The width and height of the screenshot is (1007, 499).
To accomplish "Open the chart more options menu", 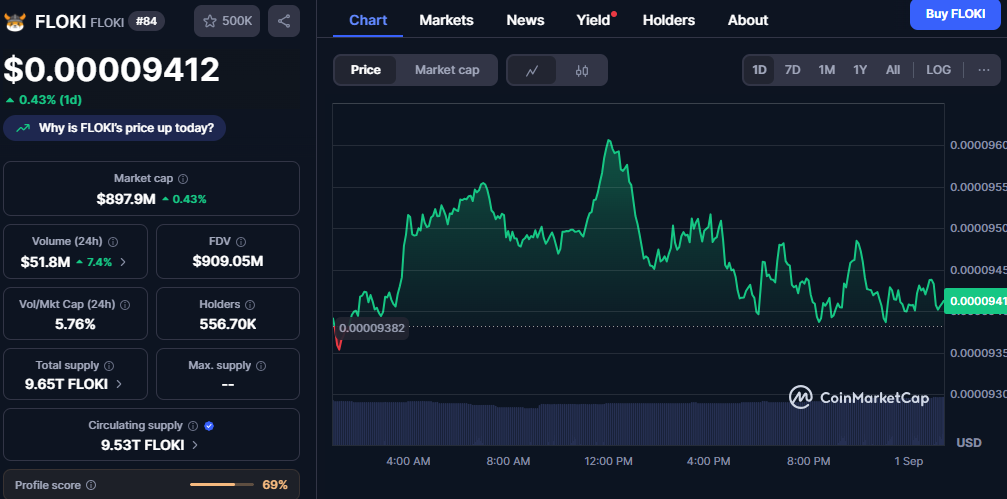I will tap(983, 70).
